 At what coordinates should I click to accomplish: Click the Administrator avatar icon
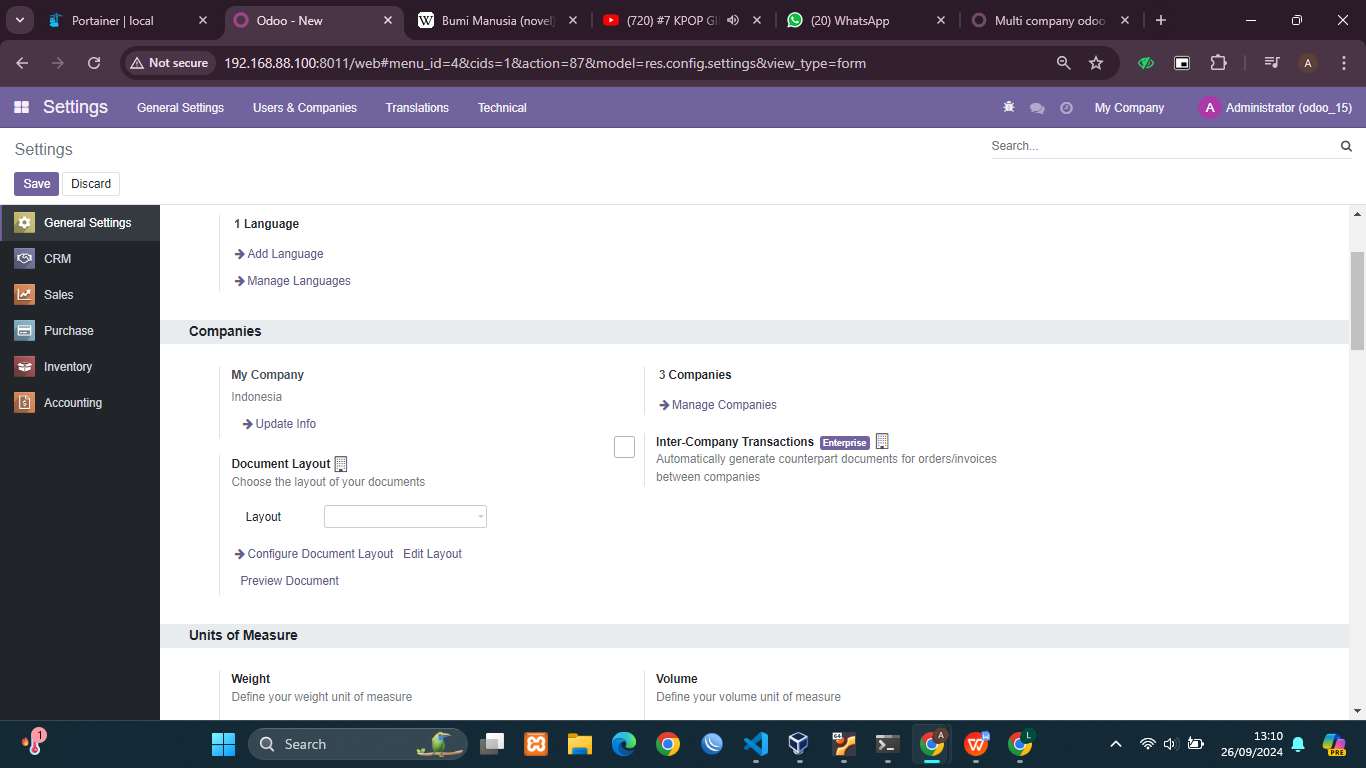tap(1210, 107)
